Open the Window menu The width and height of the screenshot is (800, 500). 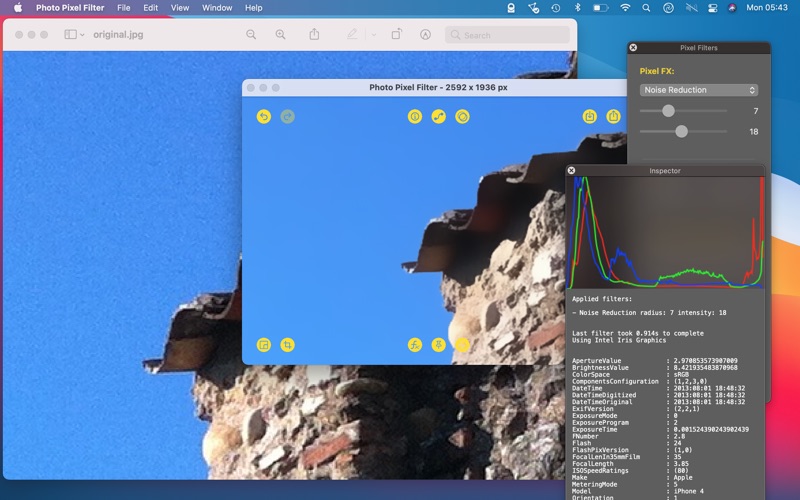tap(217, 8)
